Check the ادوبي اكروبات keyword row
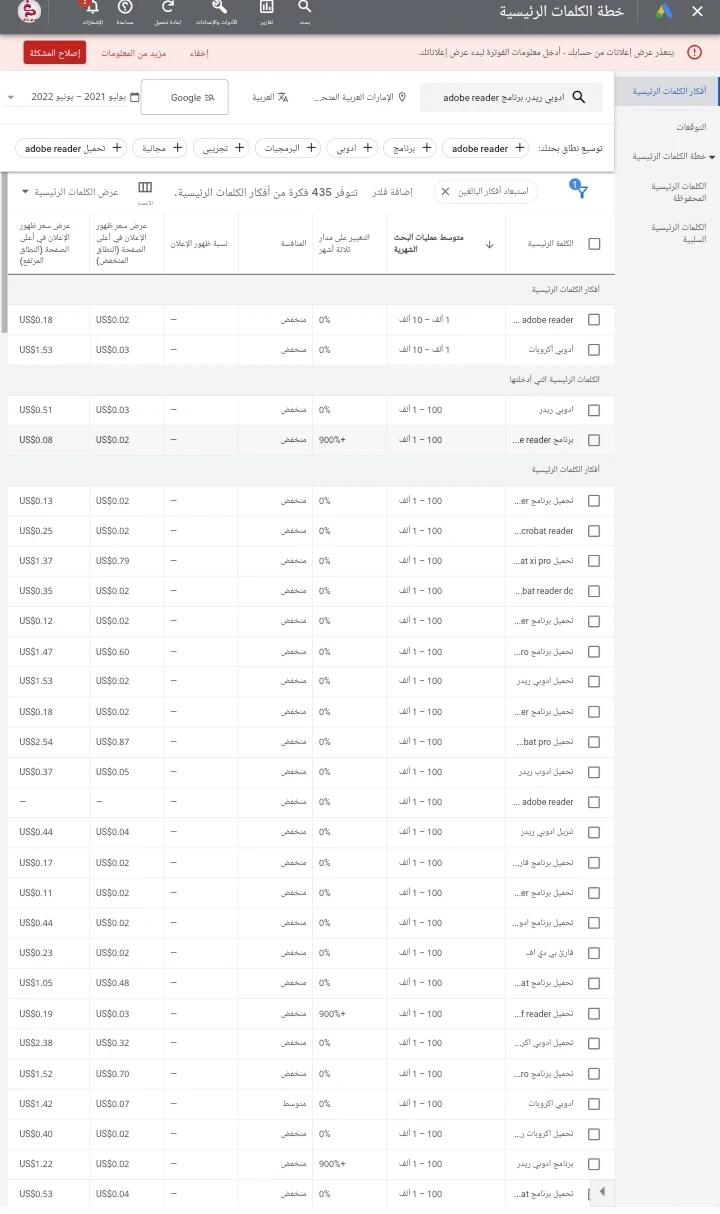This screenshot has width=720, height=1214. pyautogui.click(x=594, y=1104)
